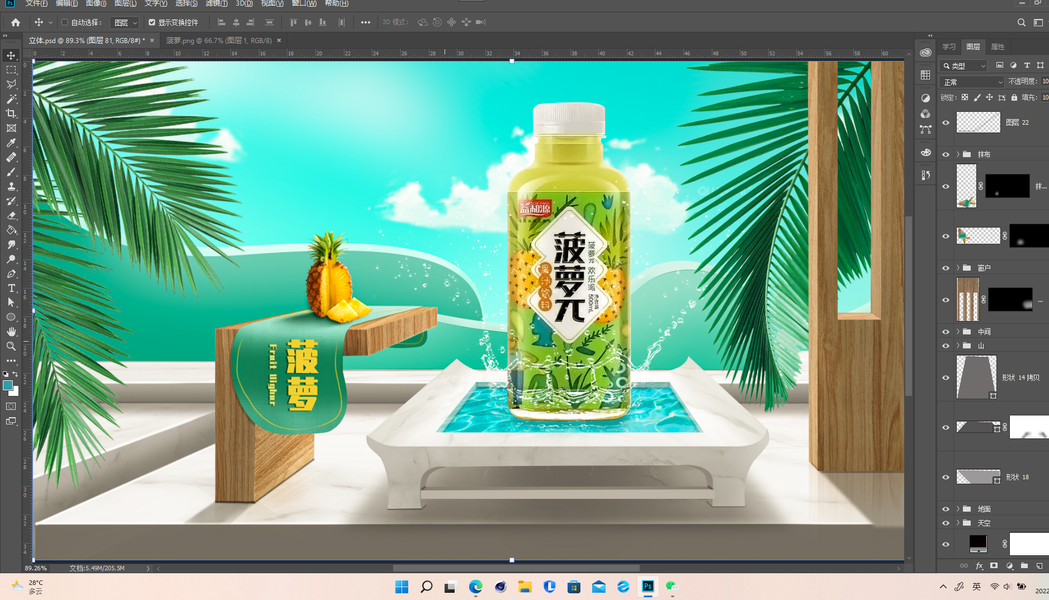The width and height of the screenshot is (1049, 600).
Task: Open the Adjustments panel icon
Action: coord(925,98)
